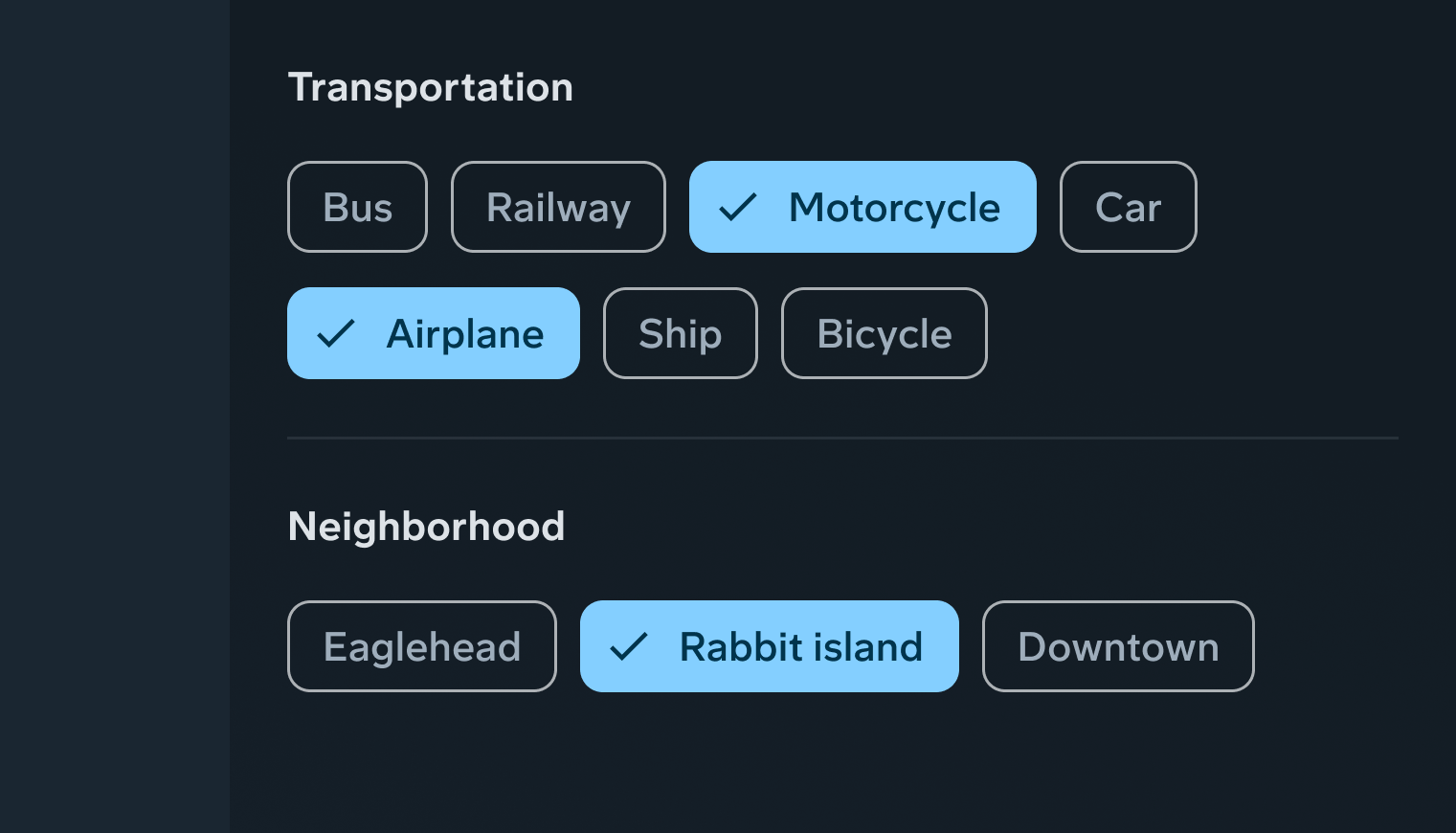This screenshot has width=1456, height=833.
Task: Click the Airplane label text
Action: [465, 334]
